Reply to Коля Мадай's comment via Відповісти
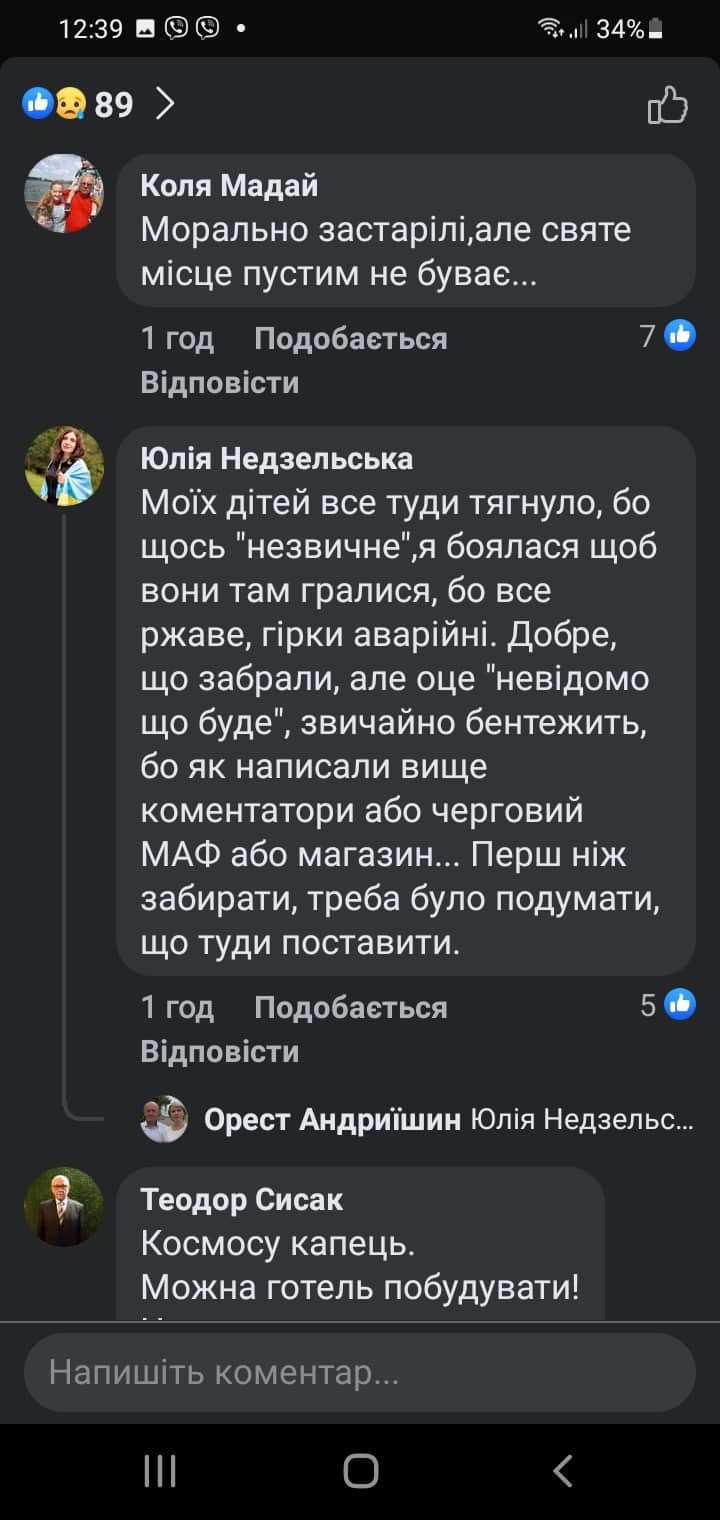This screenshot has width=720, height=1520. (x=220, y=382)
